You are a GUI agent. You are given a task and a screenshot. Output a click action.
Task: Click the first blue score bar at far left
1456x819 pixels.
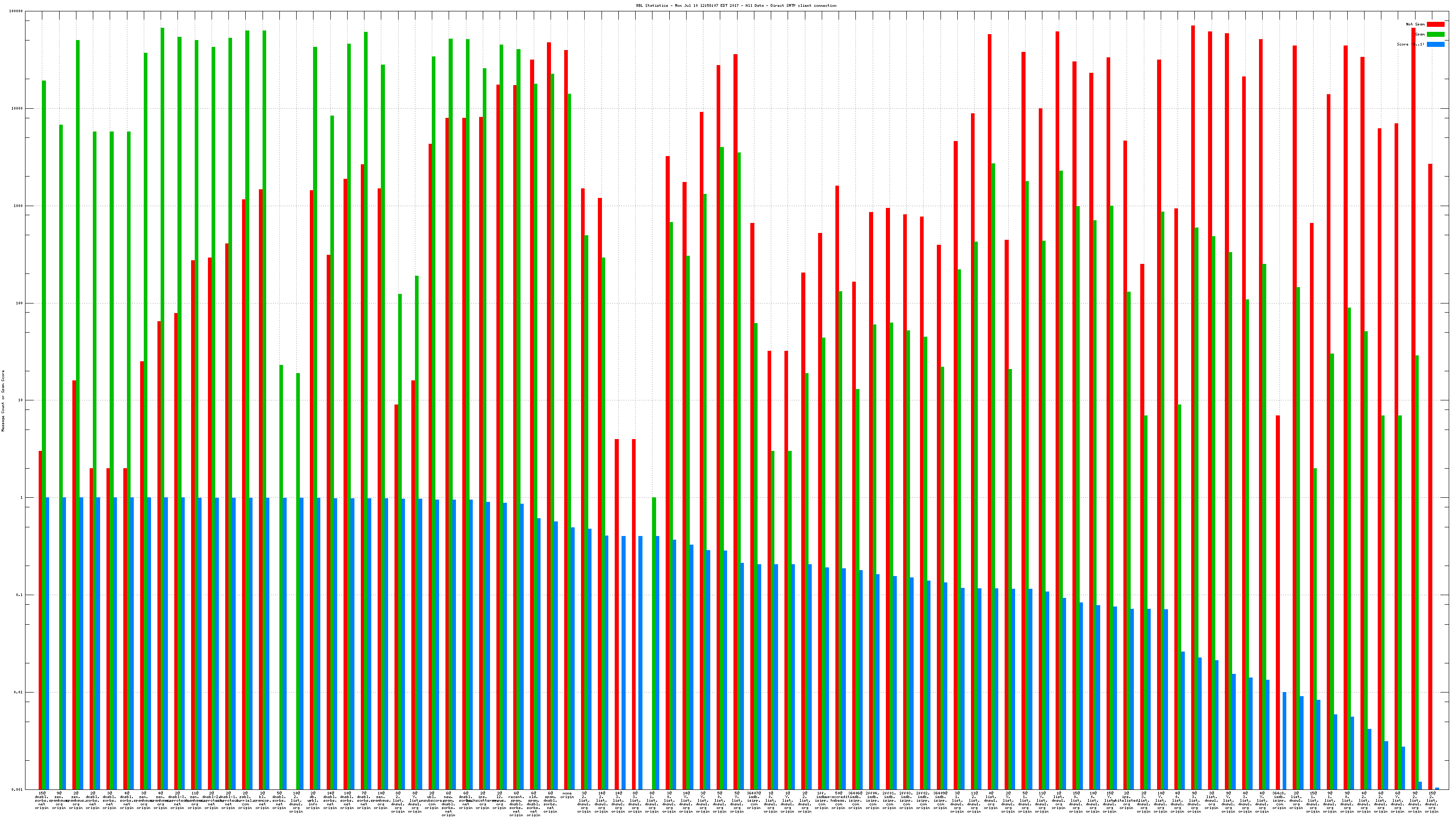pos(47,643)
